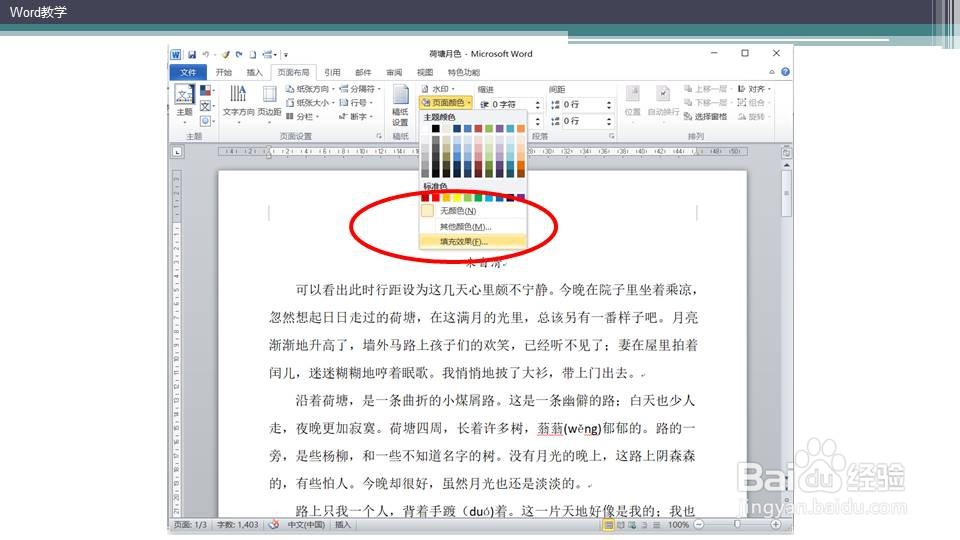The height and width of the screenshot is (540, 960).
Task: Click the theme fonts icon beside 主题
Action: tap(206, 106)
